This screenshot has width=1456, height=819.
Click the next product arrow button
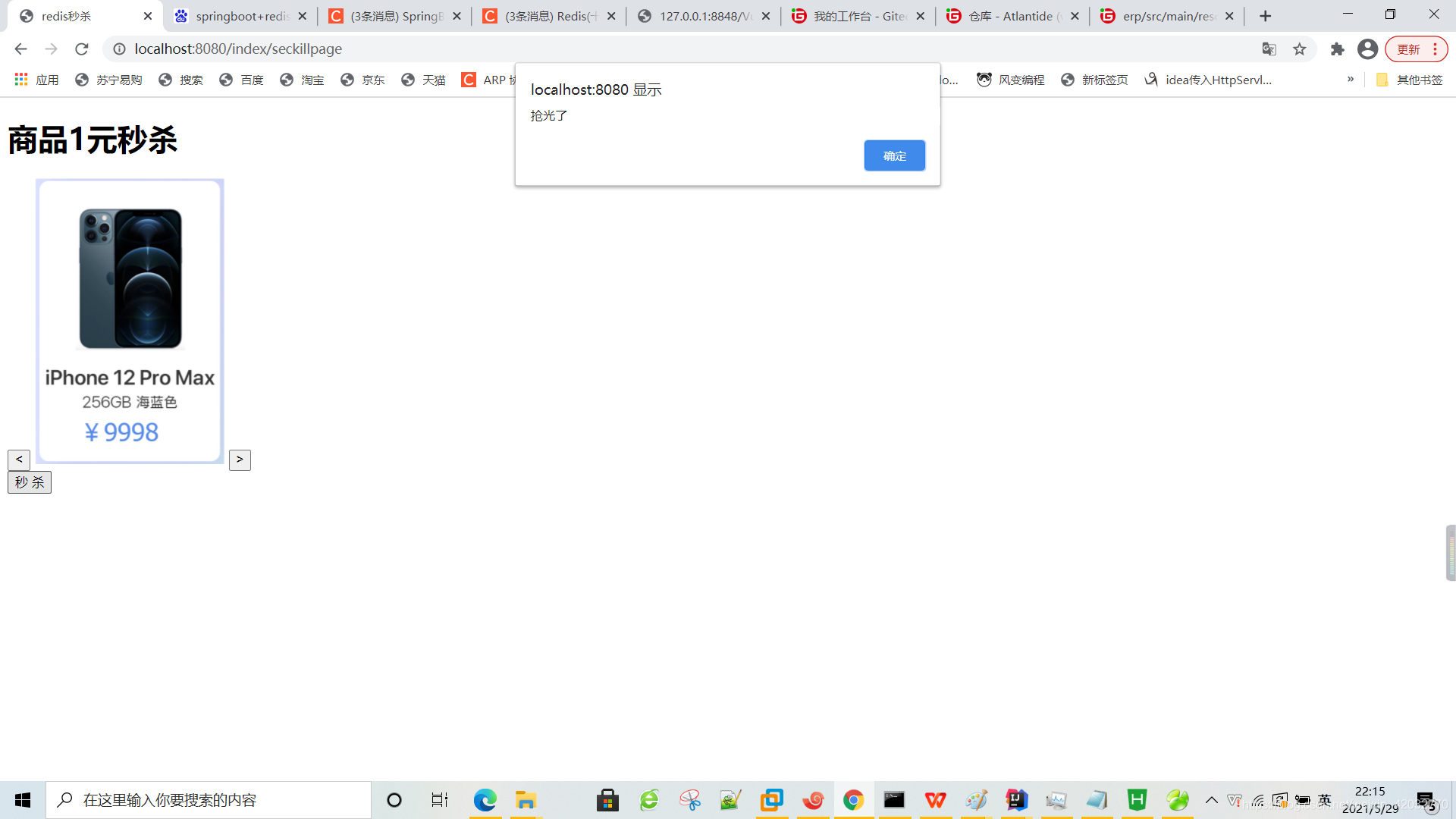tap(240, 460)
